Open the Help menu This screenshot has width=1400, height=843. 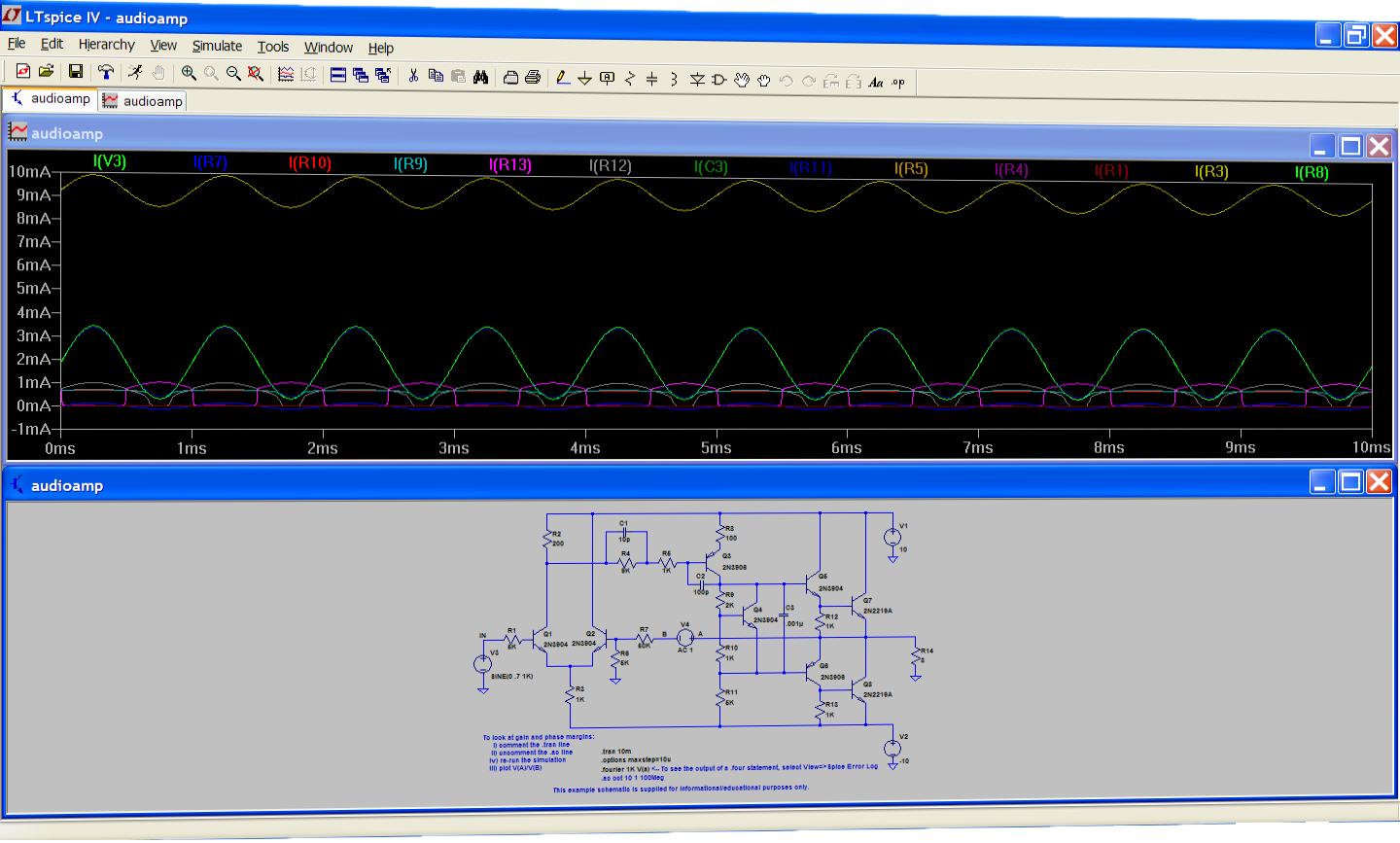pyautogui.click(x=381, y=49)
